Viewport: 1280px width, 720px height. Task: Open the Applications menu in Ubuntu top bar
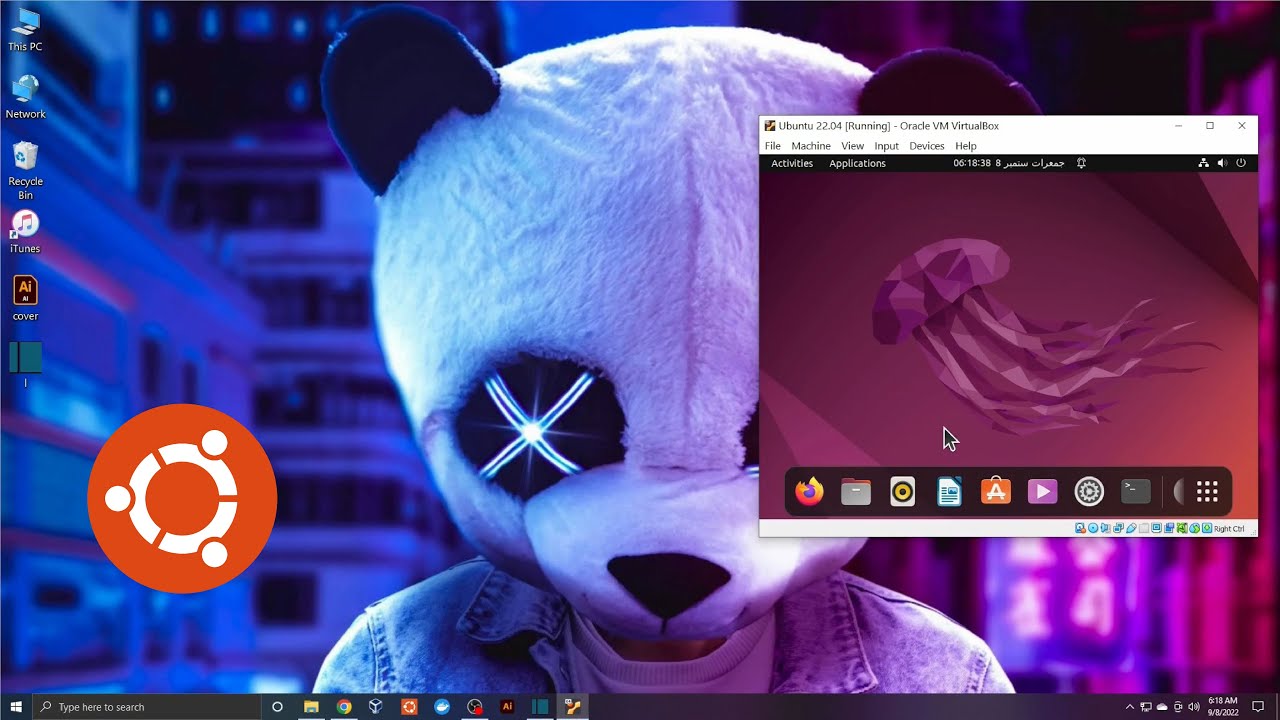(857, 163)
